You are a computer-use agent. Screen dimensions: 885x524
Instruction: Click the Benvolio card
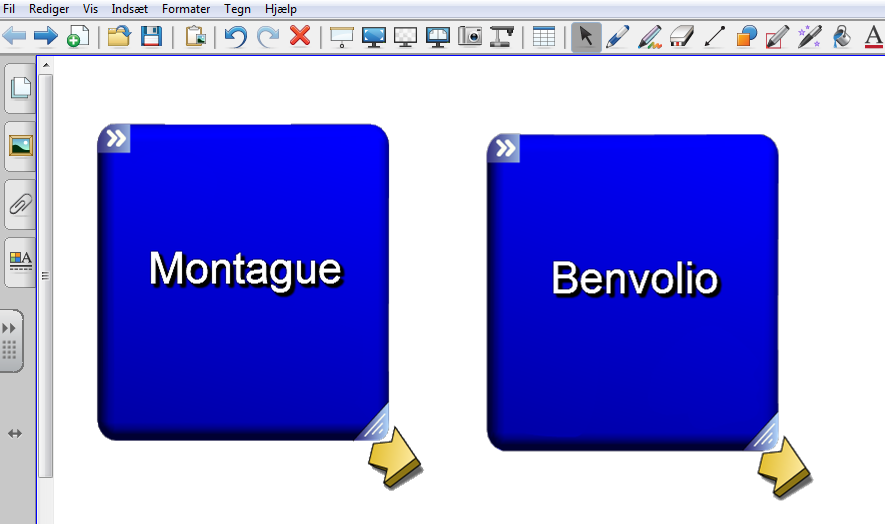point(633,292)
